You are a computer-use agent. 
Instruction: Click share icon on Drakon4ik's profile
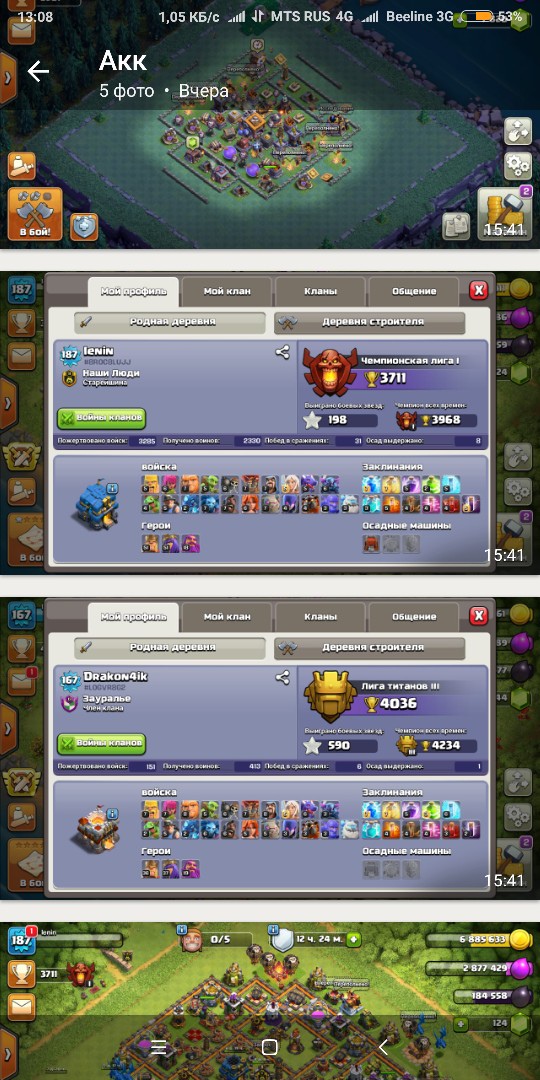282,678
